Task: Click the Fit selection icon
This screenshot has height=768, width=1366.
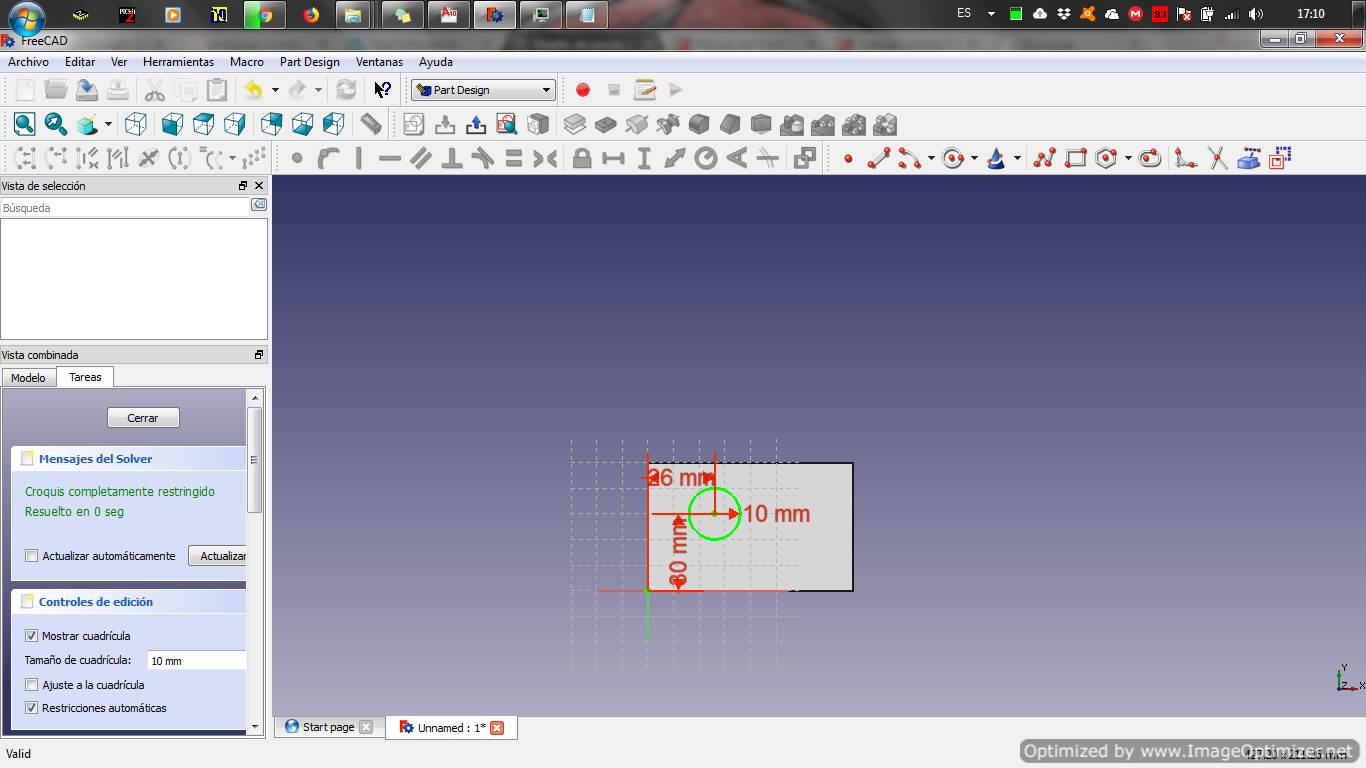Action: click(x=56, y=124)
